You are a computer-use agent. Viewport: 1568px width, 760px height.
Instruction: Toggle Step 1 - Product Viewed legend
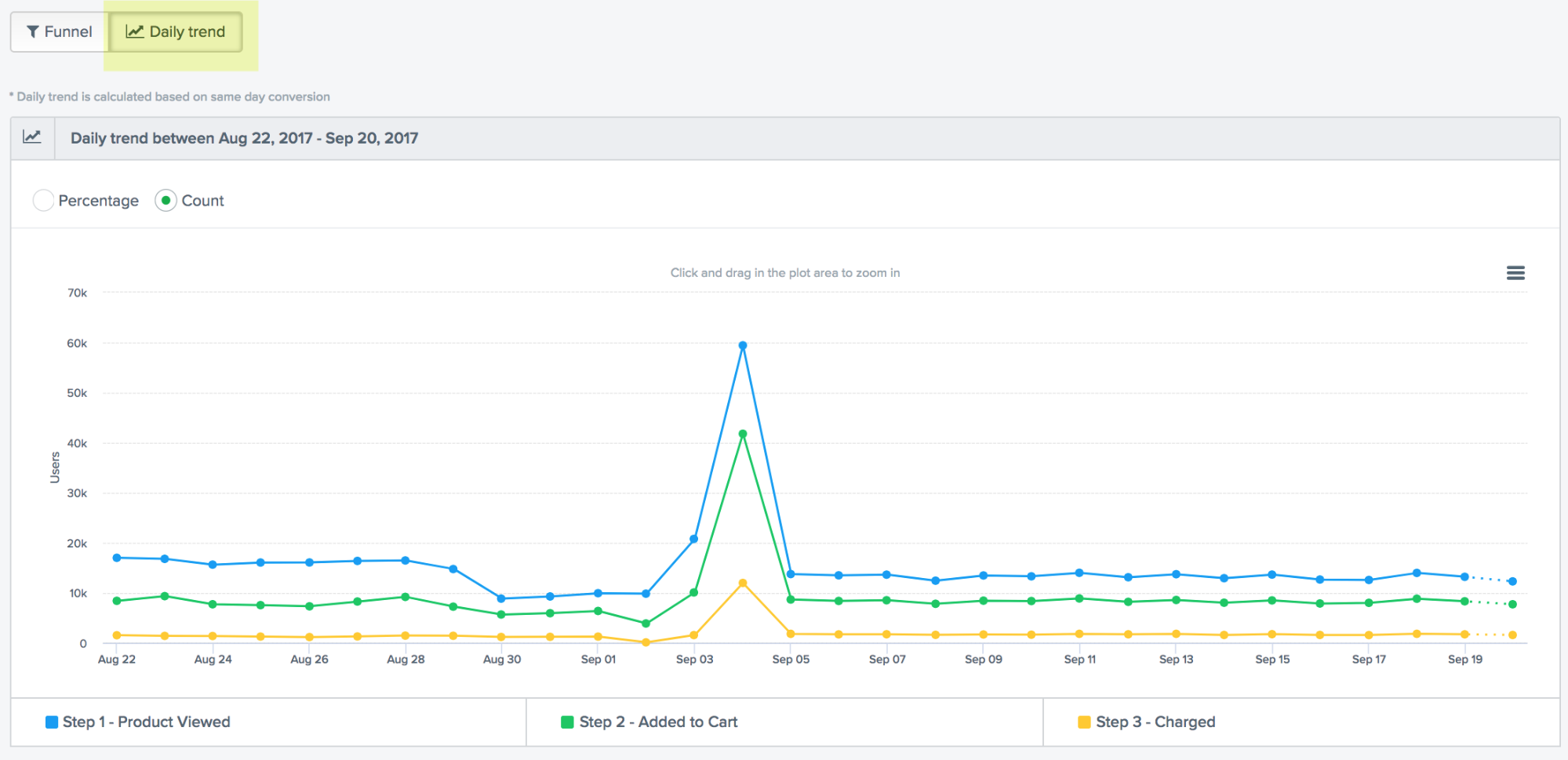click(138, 722)
